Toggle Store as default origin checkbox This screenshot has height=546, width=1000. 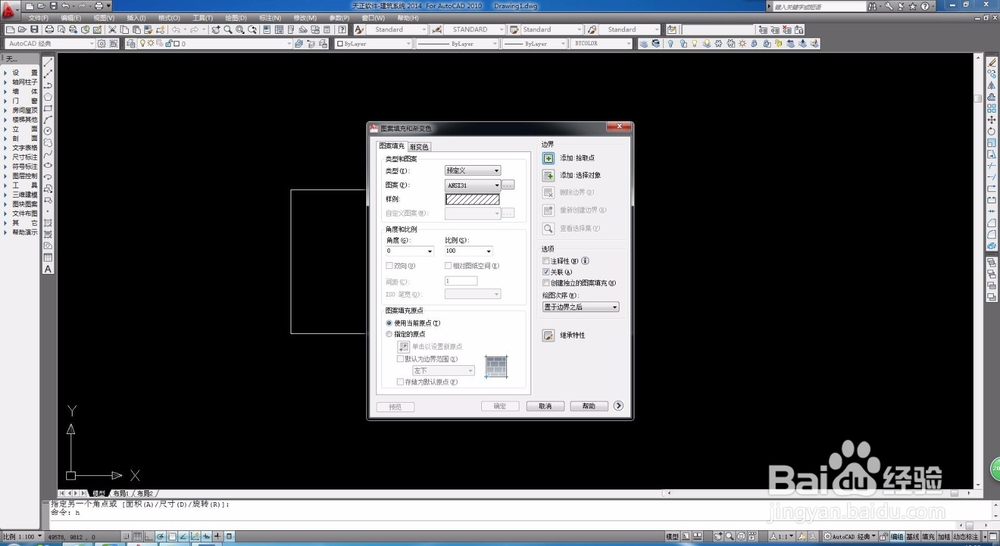coord(401,381)
